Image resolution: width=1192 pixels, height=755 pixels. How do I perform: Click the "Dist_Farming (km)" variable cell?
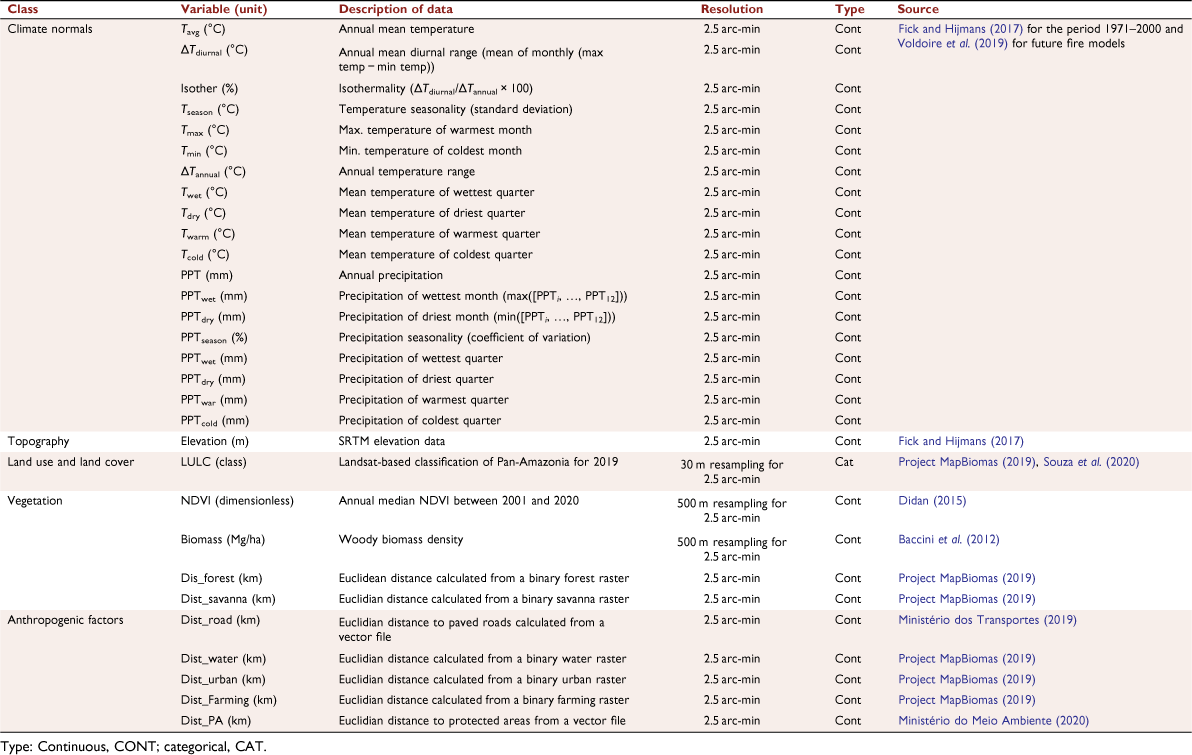point(229,699)
